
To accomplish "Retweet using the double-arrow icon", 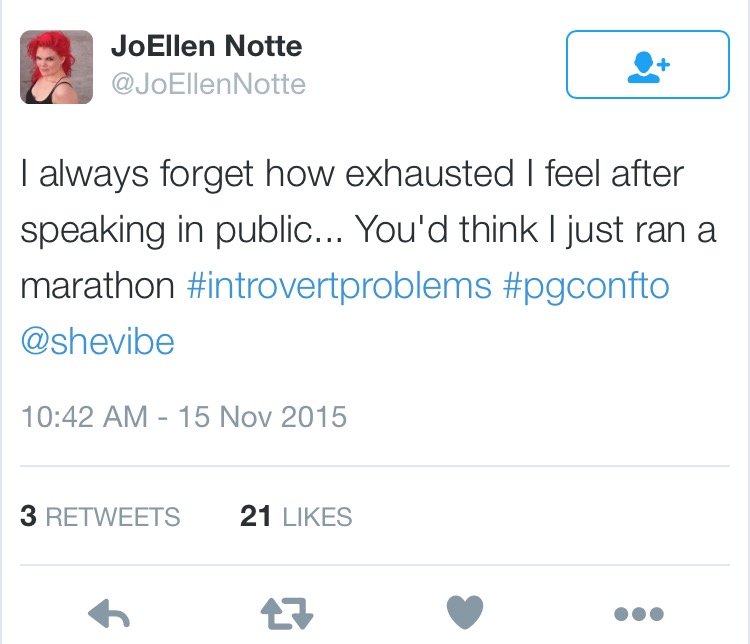I will click(287, 613).
